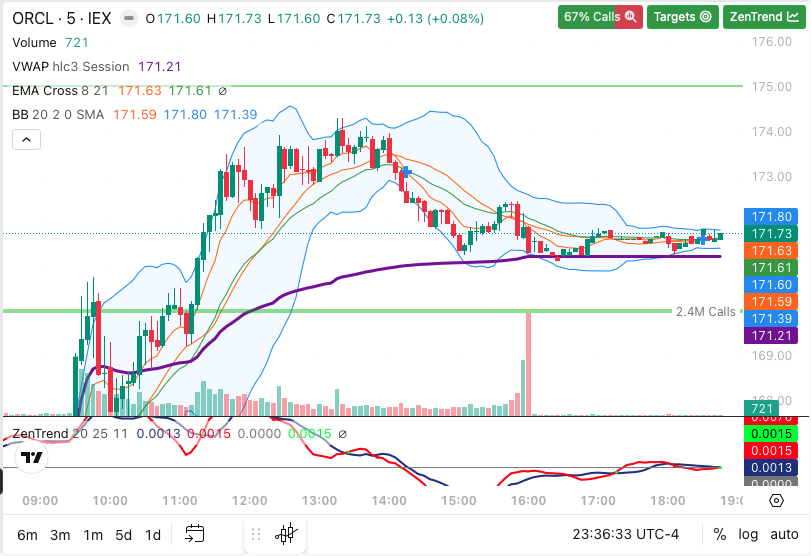Set the 6m date range
The image size is (811, 556).
(27, 535)
